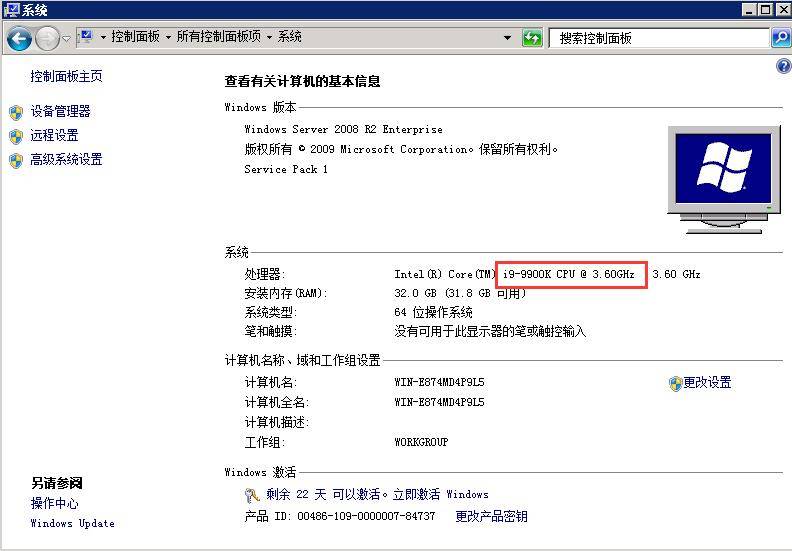The width and height of the screenshot is (792, 551).
Task: Expand the dropdown after 控制面板 breadcrumb
Action: pos(168,37)
